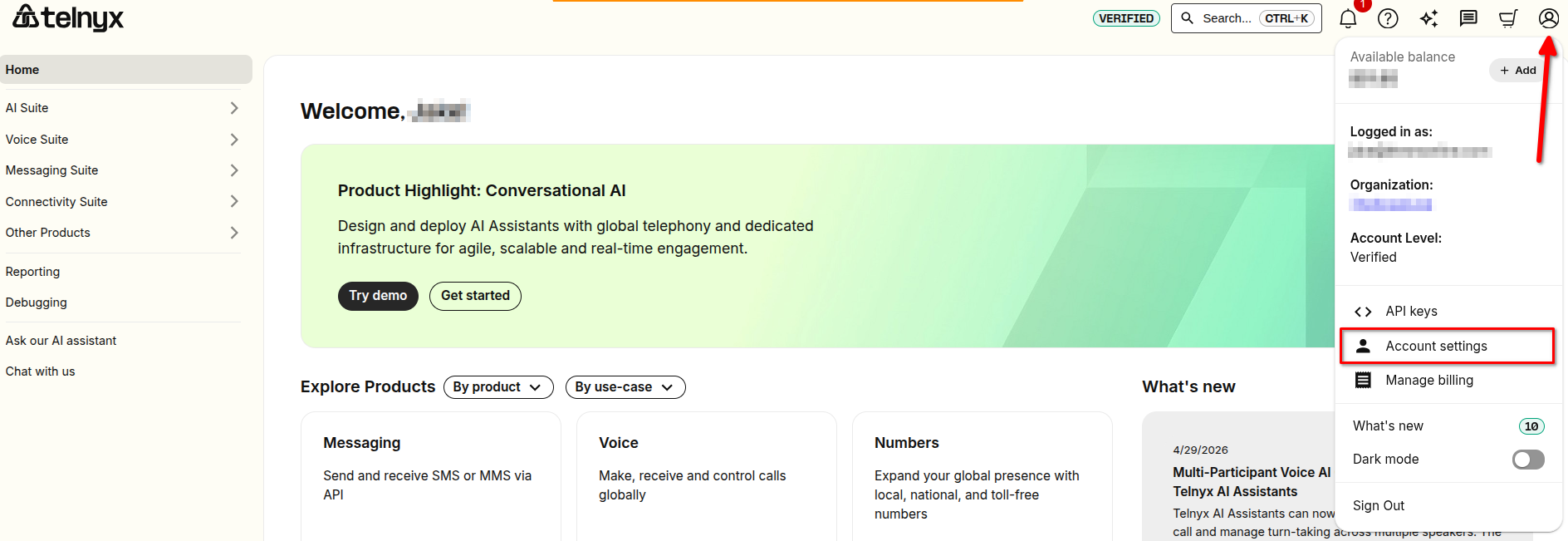The width and height of the screenshot is (1568, 541).
Task: Open the AI sparkle assistant icon
Action: [1428, 18]
